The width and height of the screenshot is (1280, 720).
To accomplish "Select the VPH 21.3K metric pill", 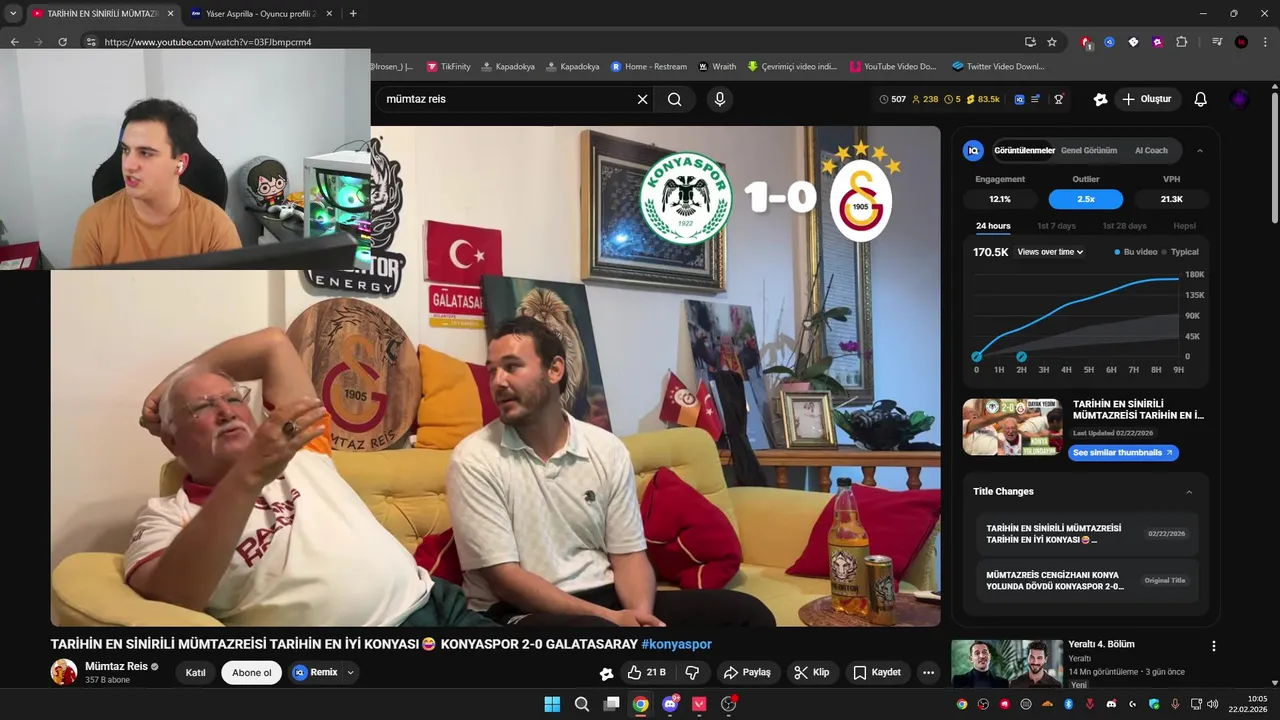I will click(1172, 199).
